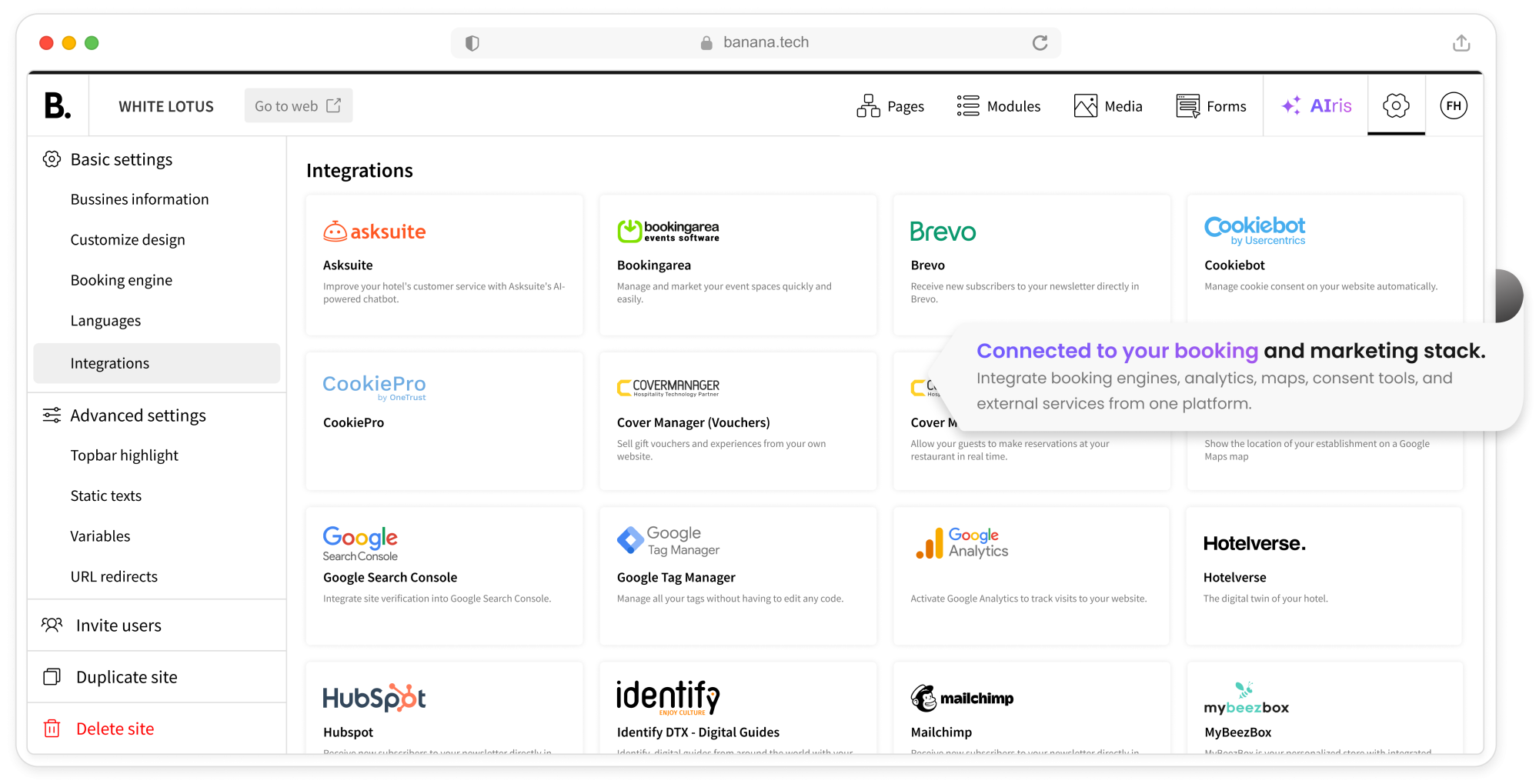
Task: Click the Brevo logo
Action: [943, 232]
